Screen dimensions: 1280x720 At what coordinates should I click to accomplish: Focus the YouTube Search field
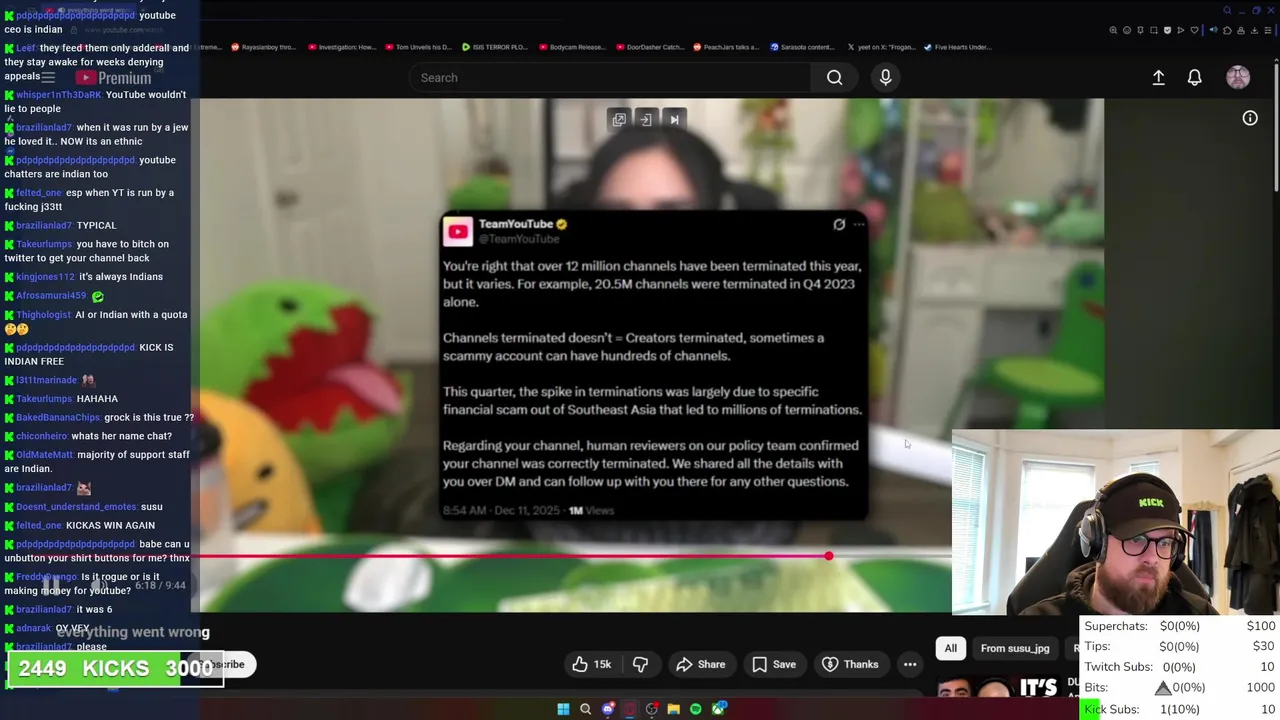(x=610, y=77)
